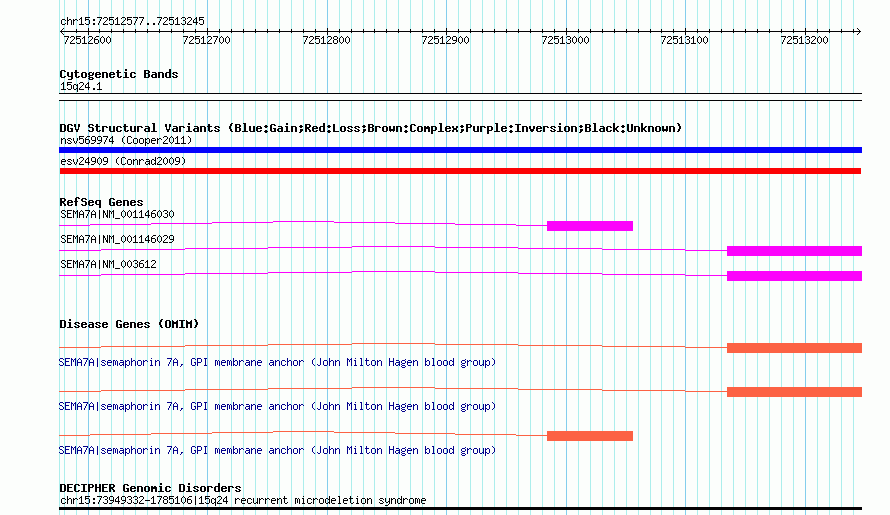Click the 72513000 ruler tick label
Screen dimensions: 890x515
pyautogui.click(x=565, y=40)
